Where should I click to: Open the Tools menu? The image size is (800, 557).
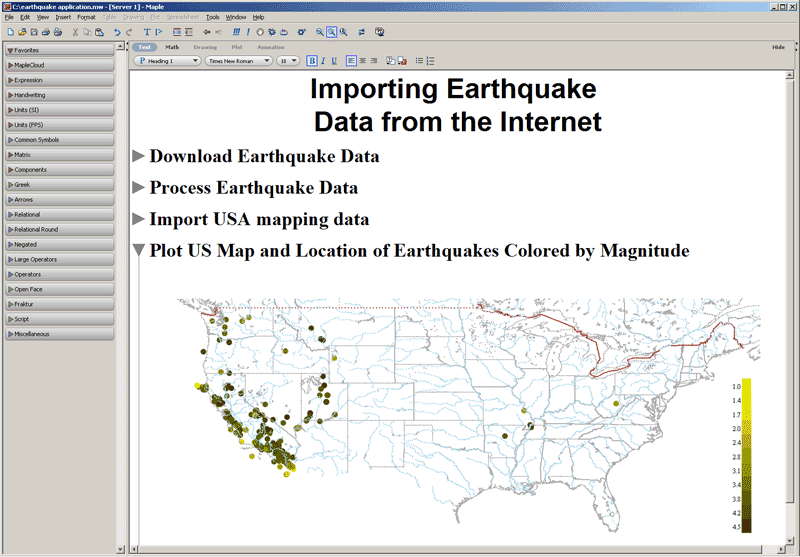click(x=212, y=17)
